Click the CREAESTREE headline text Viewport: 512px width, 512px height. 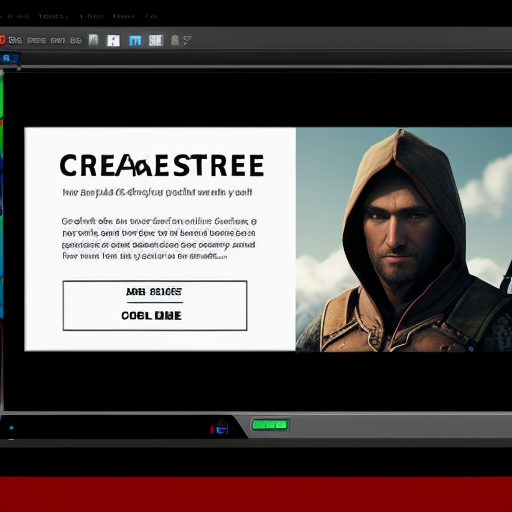[x=162, y=165]
